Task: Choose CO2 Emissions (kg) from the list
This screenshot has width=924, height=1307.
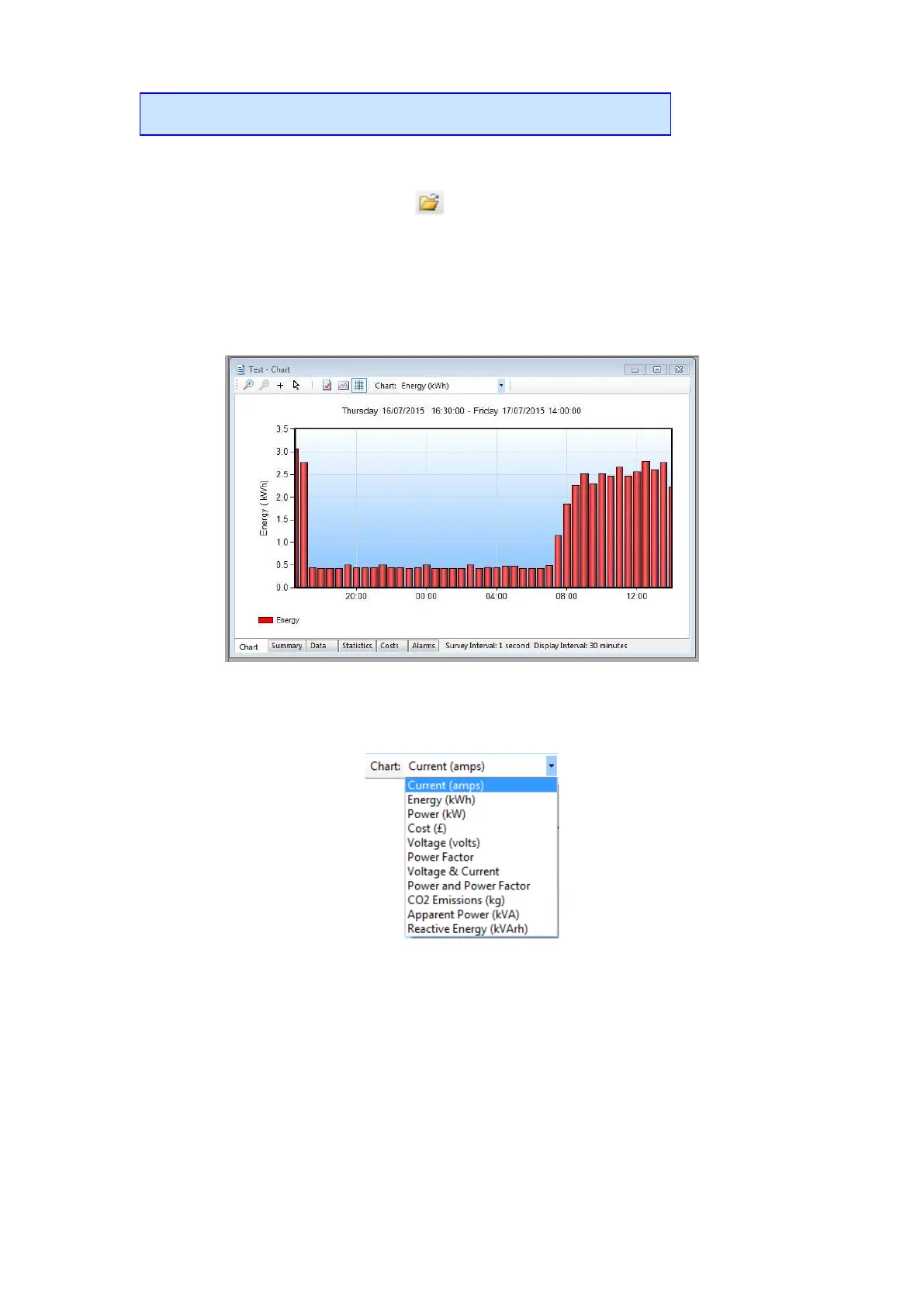Action: pos(481,900)
